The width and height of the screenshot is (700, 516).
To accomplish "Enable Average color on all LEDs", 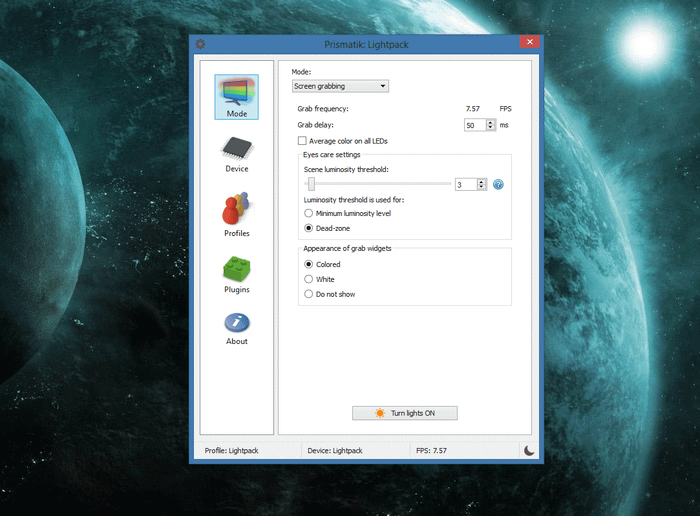I will [342, 141].
